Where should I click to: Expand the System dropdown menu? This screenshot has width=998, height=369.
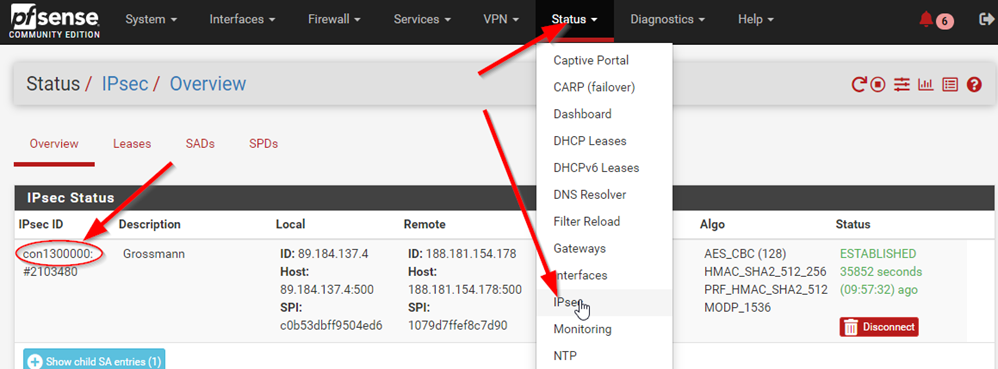[150, 20]
